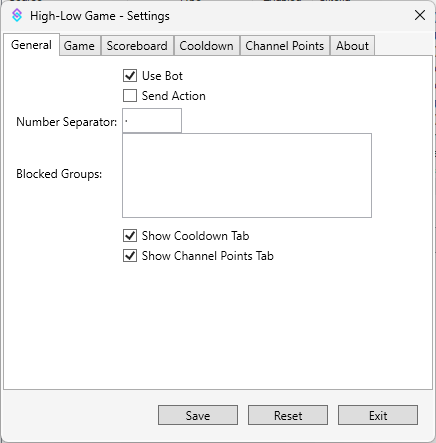
Task: Focus the Number Separator input field
Action: tap(152, 120)
